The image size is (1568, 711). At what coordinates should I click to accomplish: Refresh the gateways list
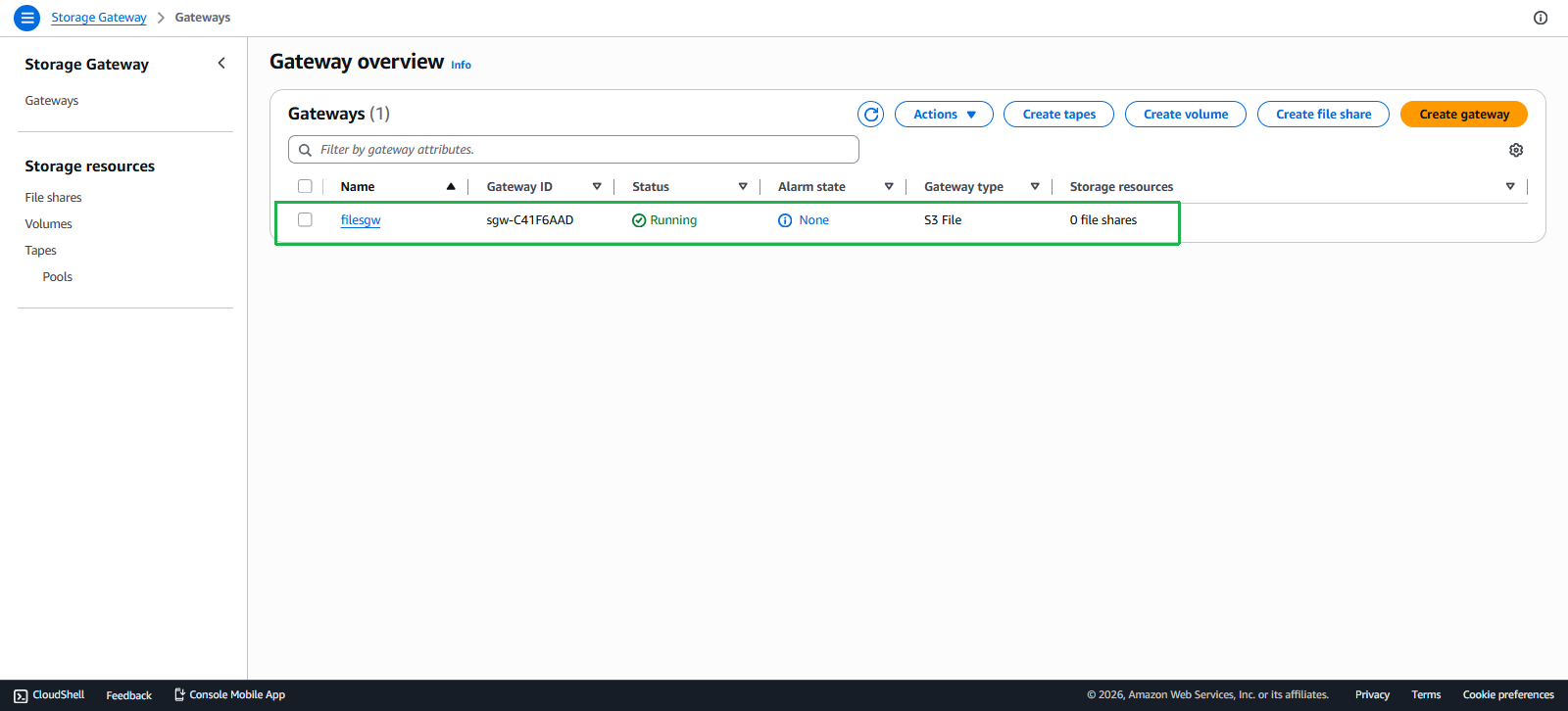(870, 115)
